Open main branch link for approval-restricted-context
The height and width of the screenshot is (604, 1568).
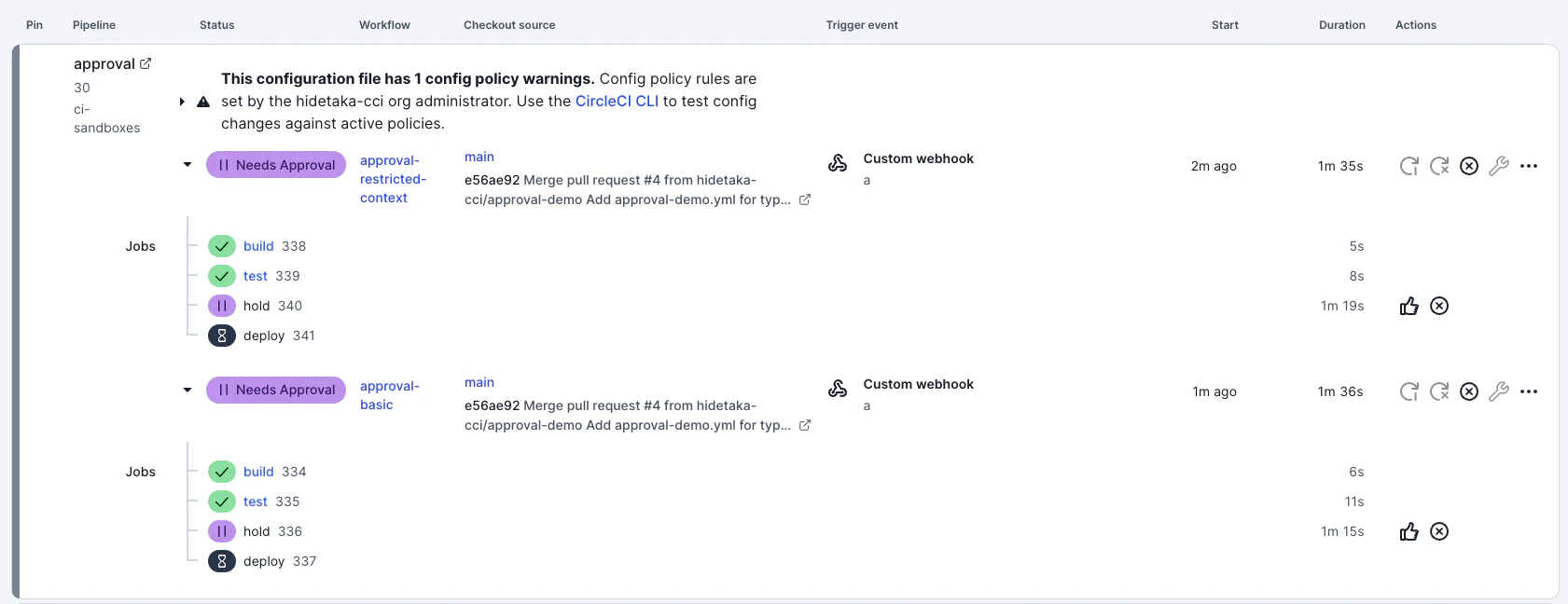pos(479,157)
